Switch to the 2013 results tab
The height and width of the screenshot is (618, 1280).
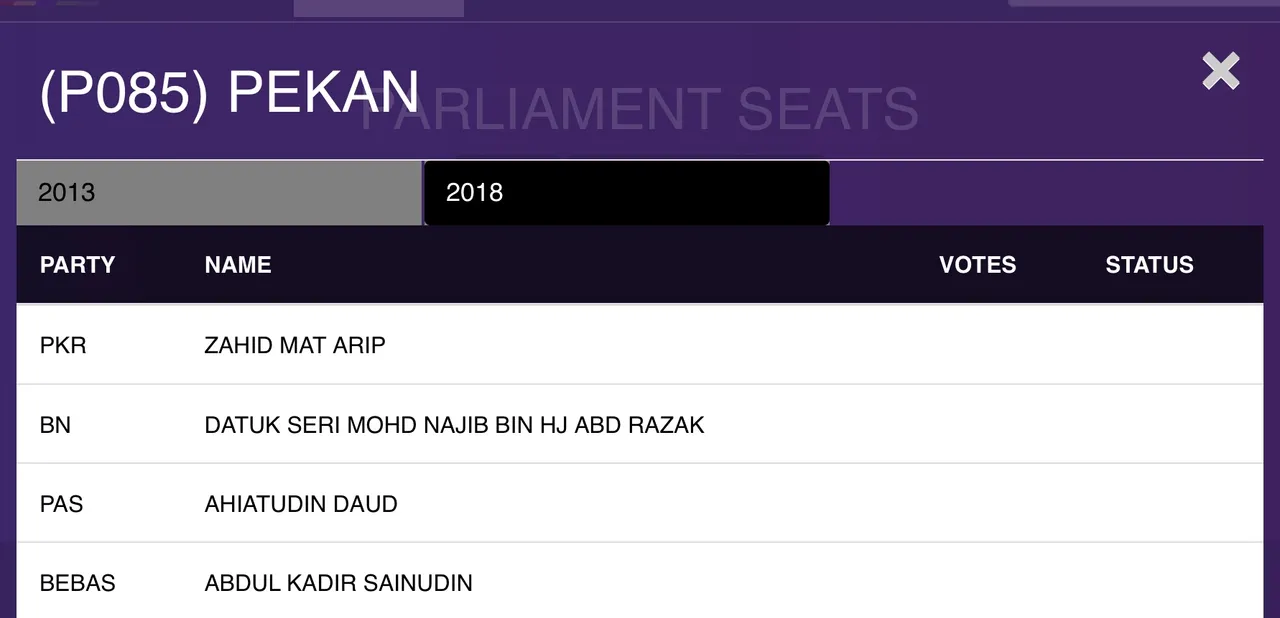pyautogui.click(x=219, y=193)
